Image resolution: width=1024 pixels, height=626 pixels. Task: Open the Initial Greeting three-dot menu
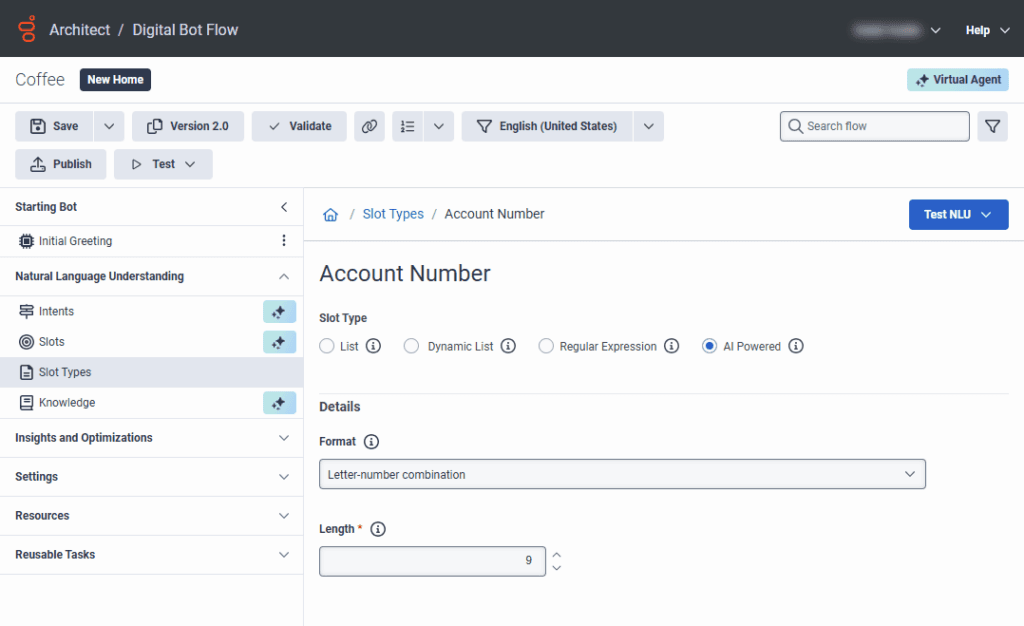click(x=284, y=241)
